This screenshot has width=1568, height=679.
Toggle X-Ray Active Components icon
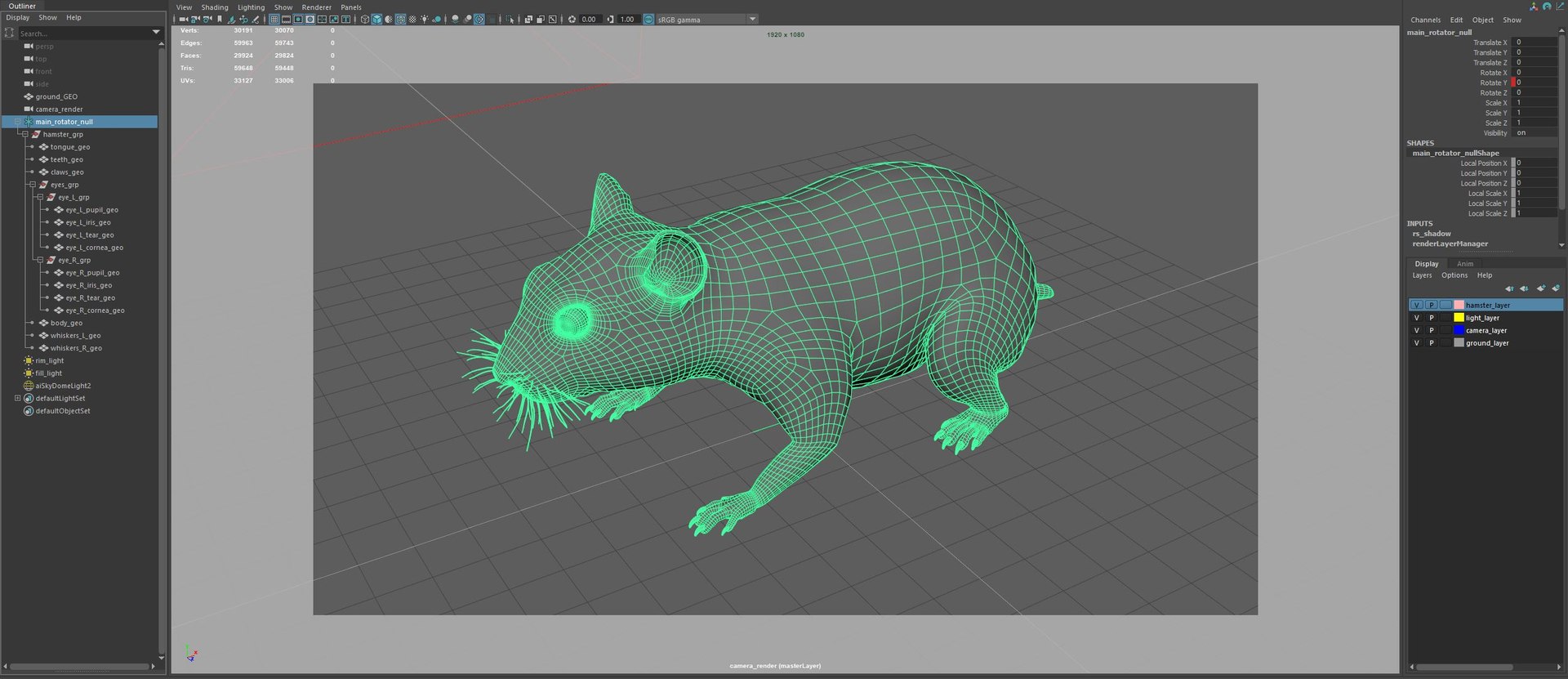540,19
